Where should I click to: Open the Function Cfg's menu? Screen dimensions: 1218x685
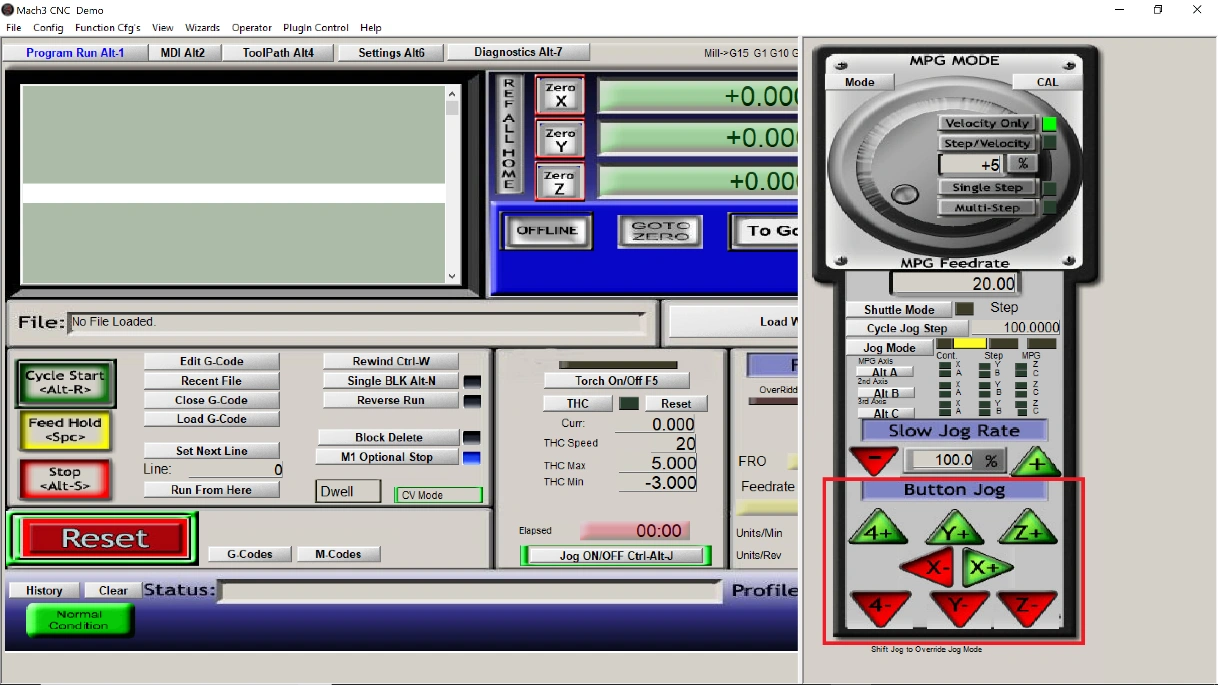(107, 28)
